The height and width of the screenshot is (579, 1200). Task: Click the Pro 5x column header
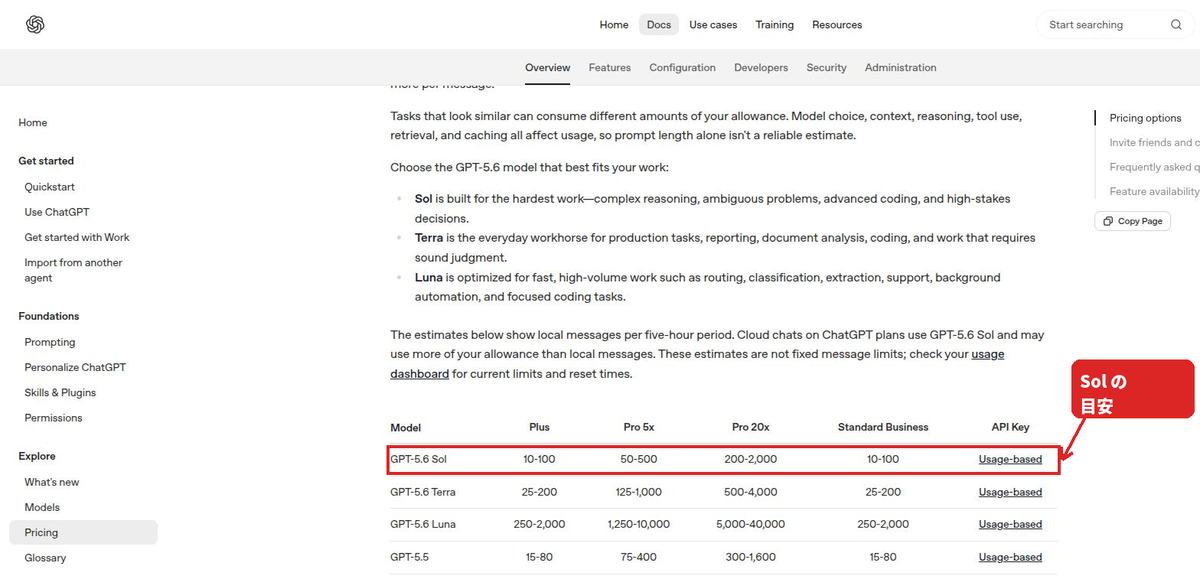[639, 427]
